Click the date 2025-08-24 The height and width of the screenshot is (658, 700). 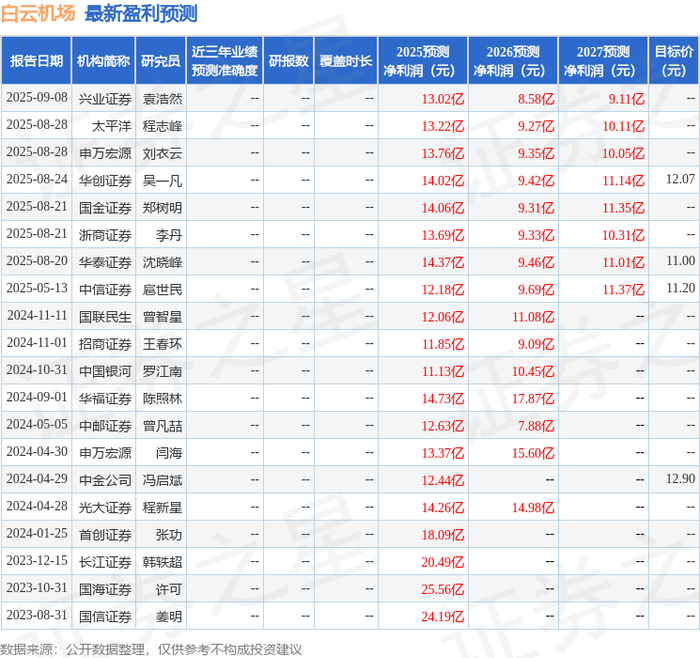[x=37, y=179]
